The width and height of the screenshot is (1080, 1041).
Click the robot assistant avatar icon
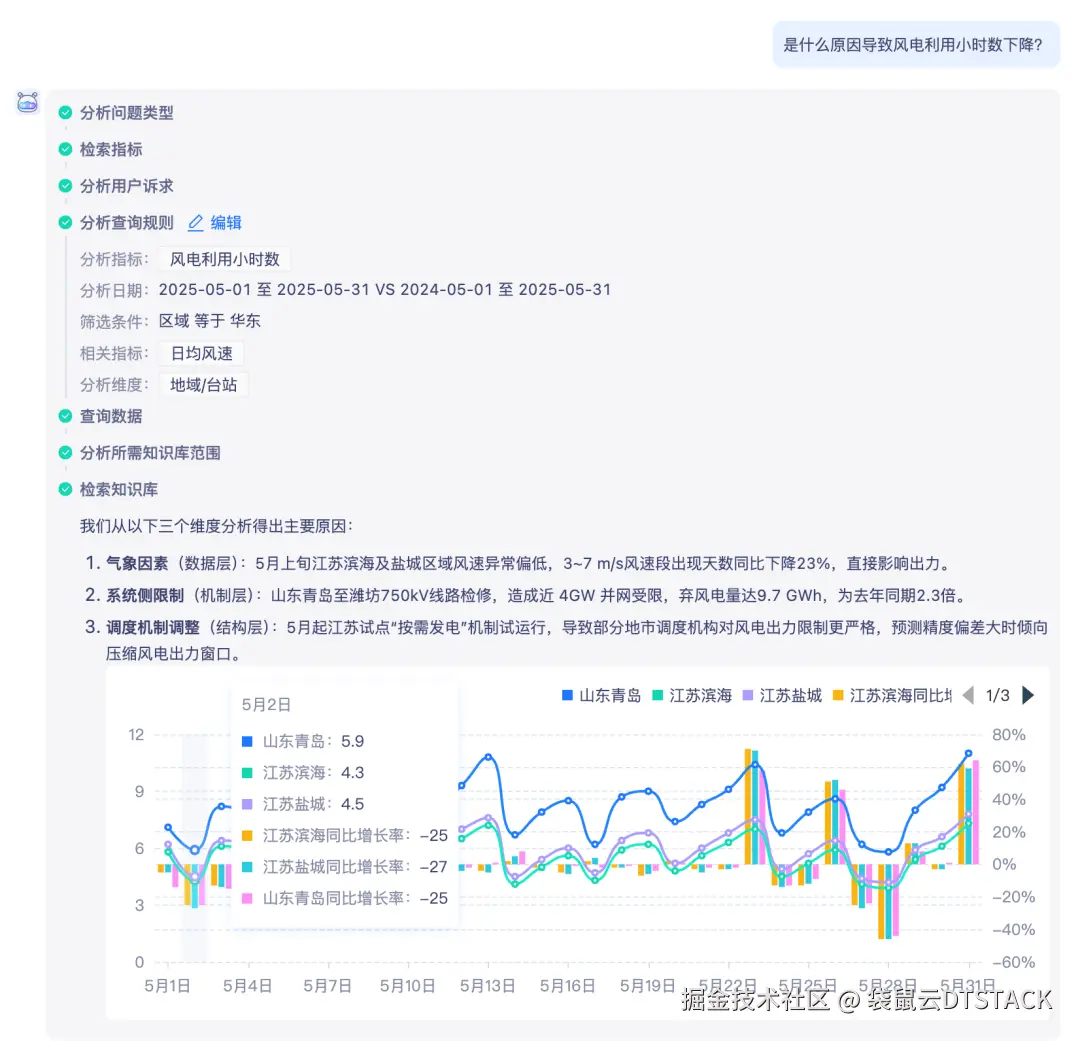27,103
